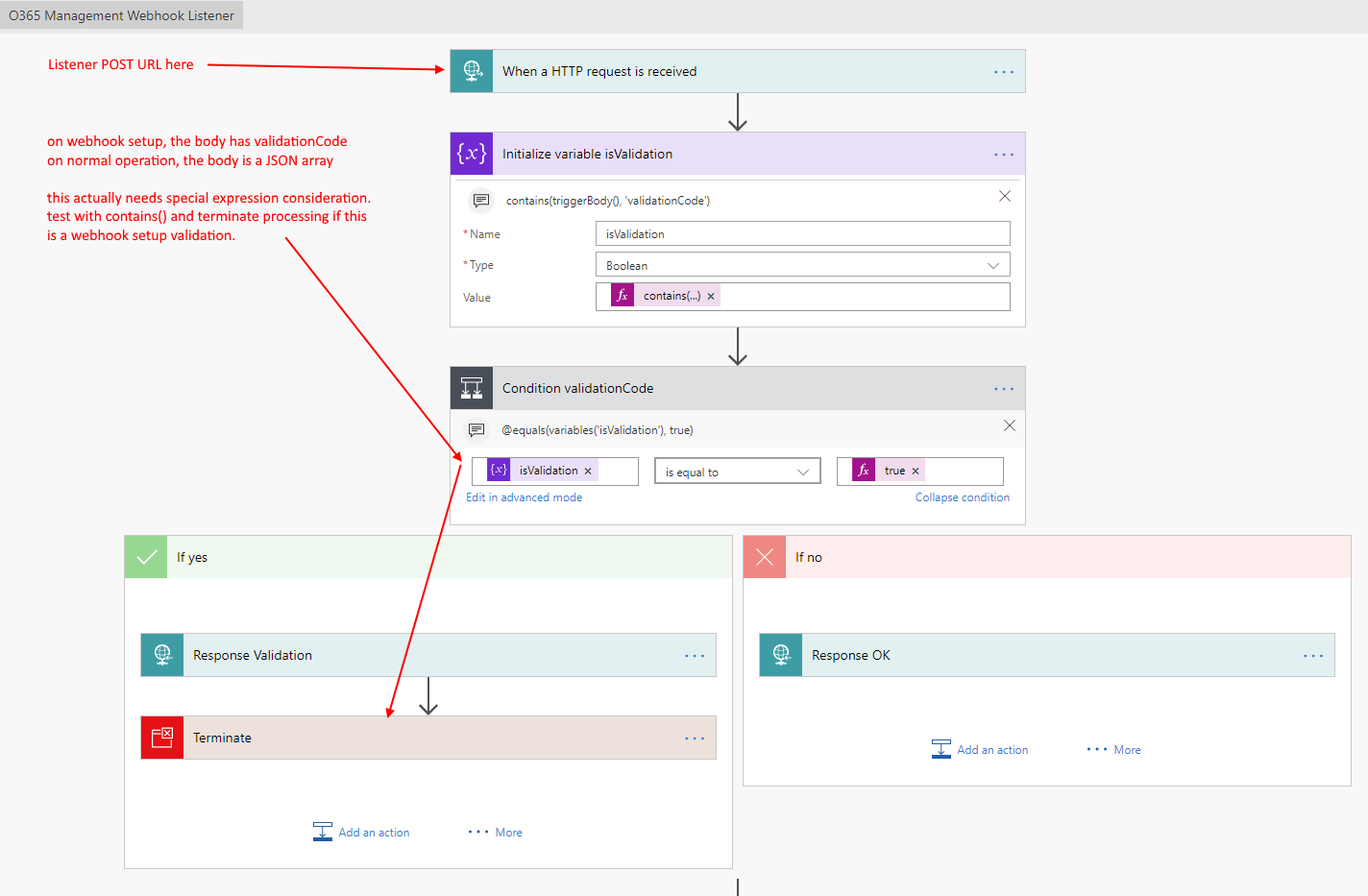Click the Initialize variable curly-brace icon
This screenshot has height=896, width=1368.
(x=472, y=154)
